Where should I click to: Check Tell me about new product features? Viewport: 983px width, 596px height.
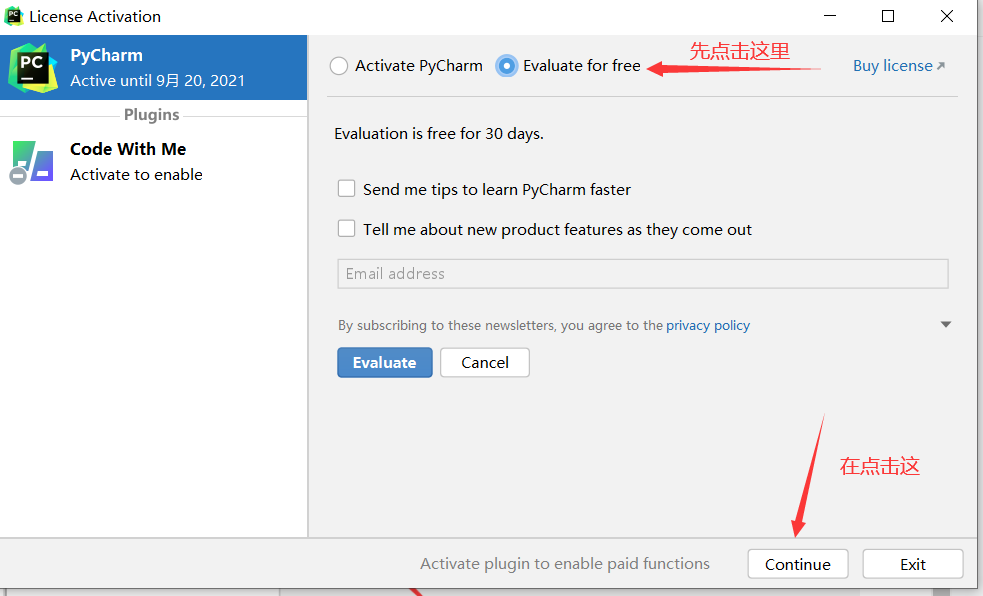347,228
